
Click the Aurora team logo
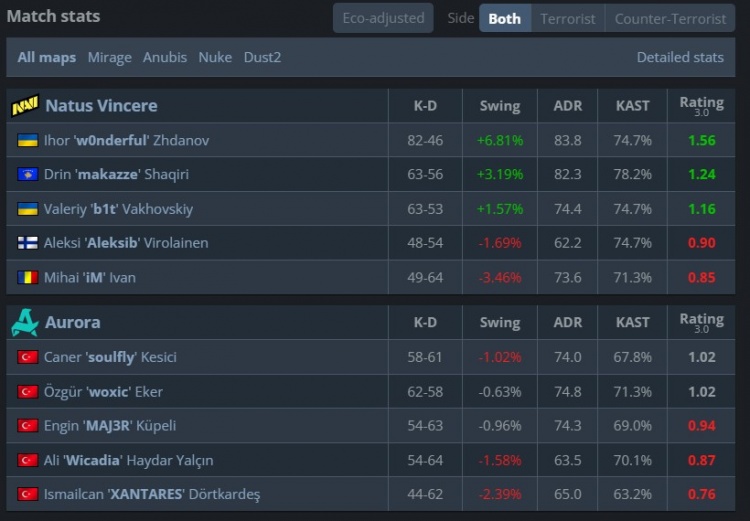[x=25, y=322]
